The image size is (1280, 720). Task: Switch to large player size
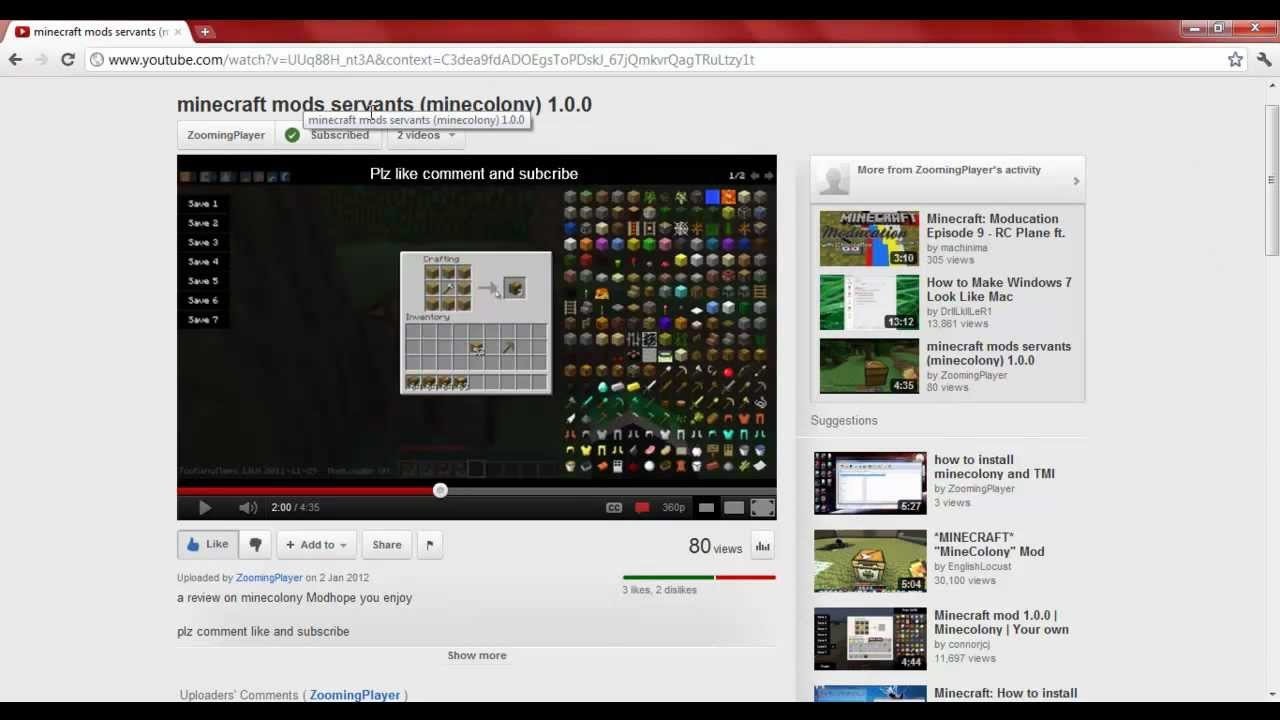pyautogui.click(x=734, y=508)
